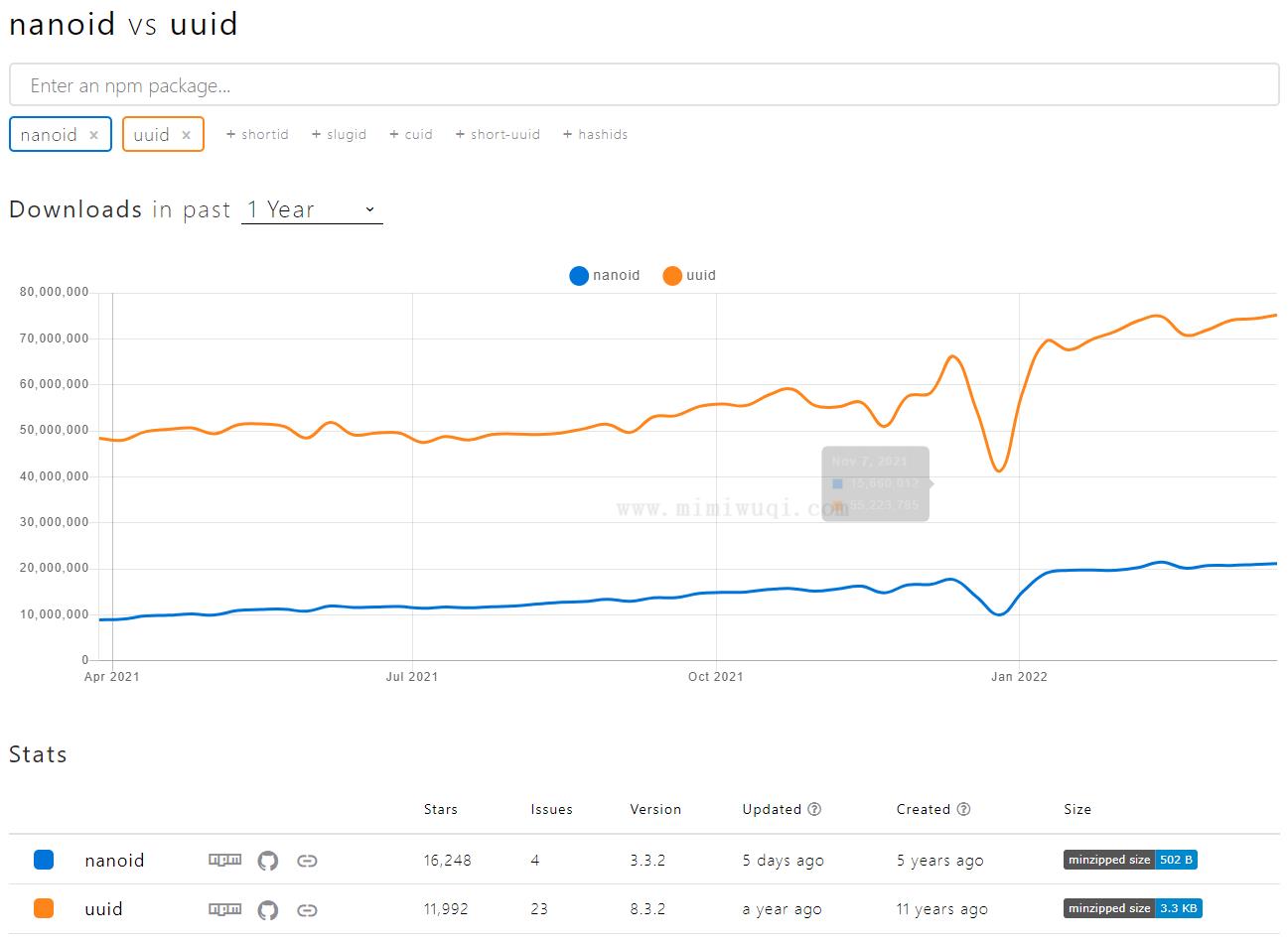1288x943 pixels.
Task: Click the Stars column header
Action: (441, 809)
